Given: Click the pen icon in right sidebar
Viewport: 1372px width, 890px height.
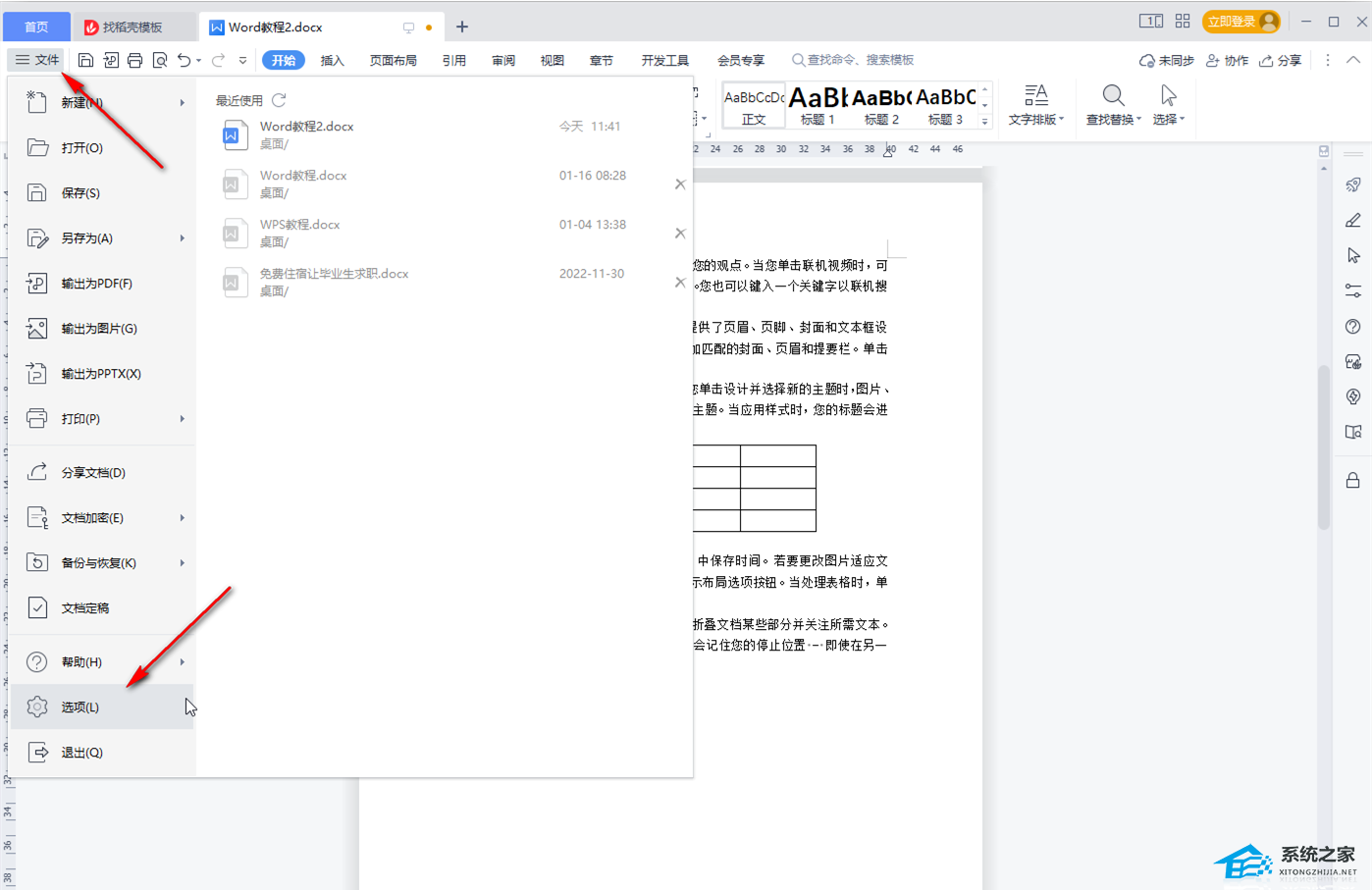Looking at the screenshot, I should (1353, 220).
